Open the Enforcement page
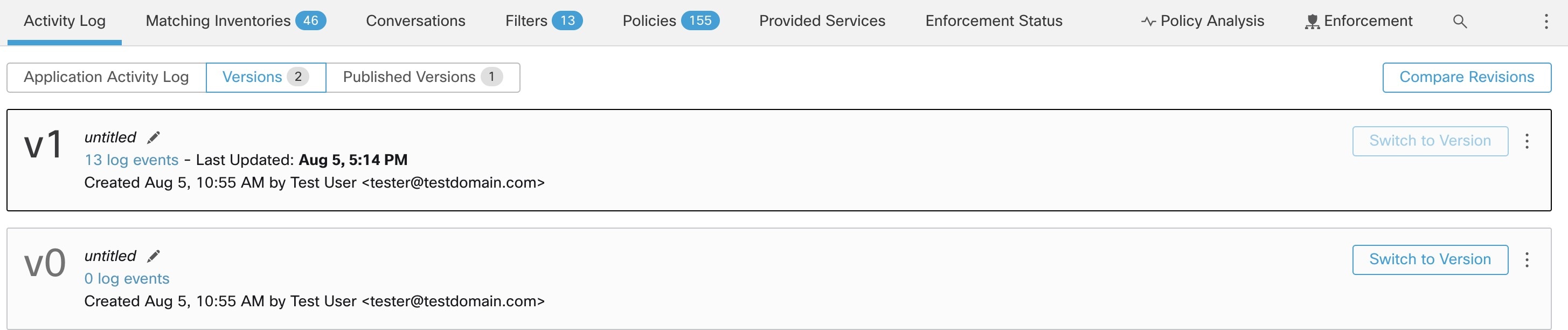The height and width of the screenshot is (330, 1568). [1358, 22]
